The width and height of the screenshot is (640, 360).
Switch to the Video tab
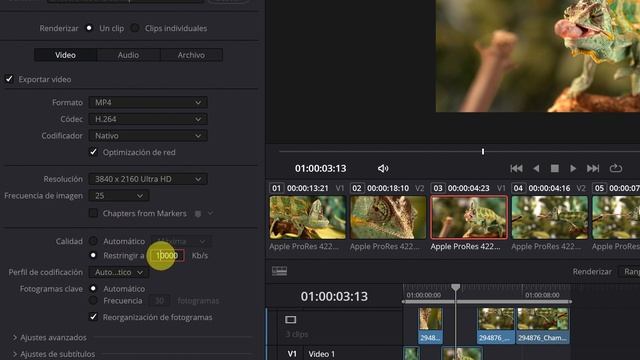65,55
